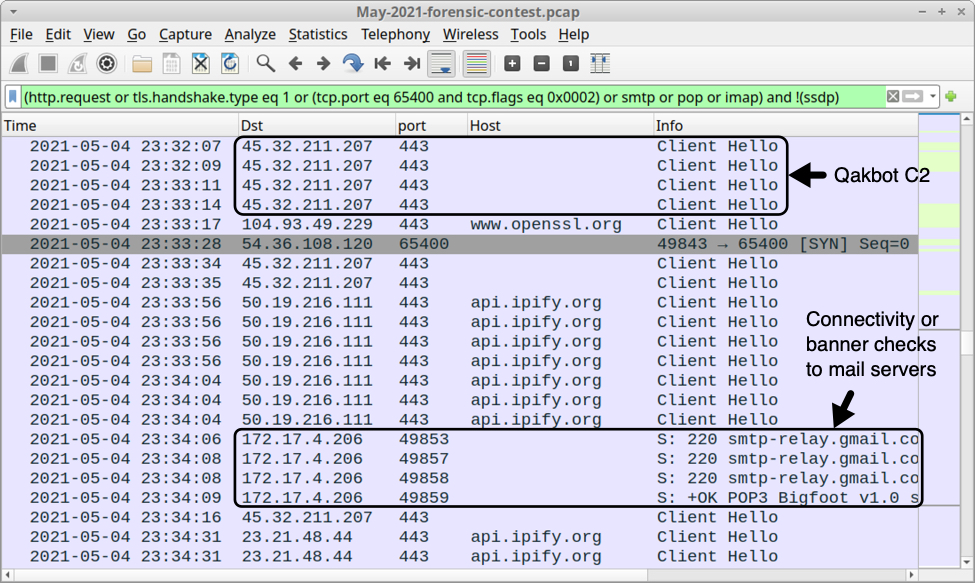Clear the display filter with X button
The image size is (975, 583).
(x=892, y=97)
